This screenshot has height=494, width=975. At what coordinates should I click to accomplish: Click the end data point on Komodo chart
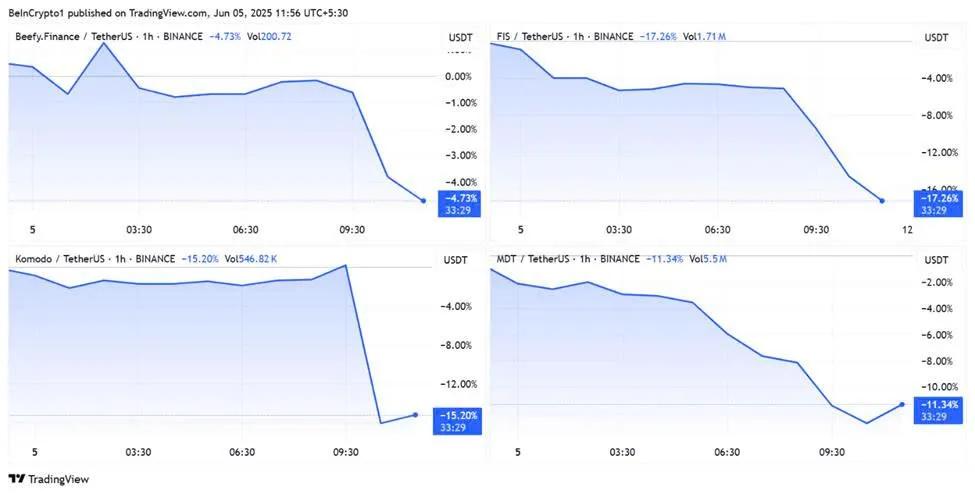click(x=415, y=414)
